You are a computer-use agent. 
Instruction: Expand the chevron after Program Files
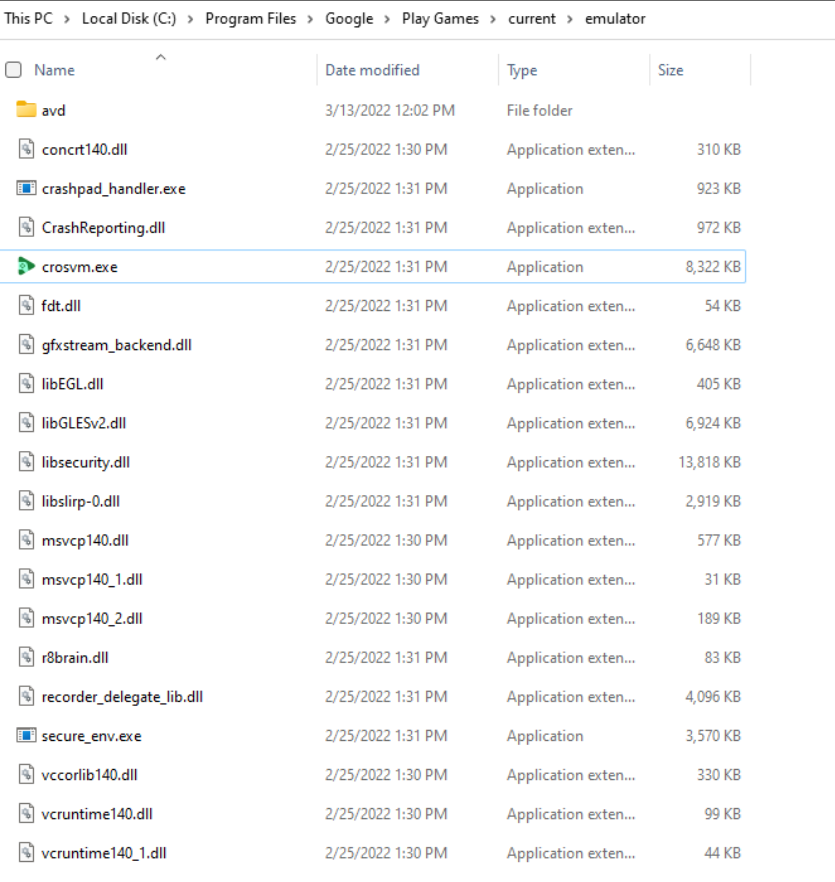pyautogui.click(x=310, y=19)
